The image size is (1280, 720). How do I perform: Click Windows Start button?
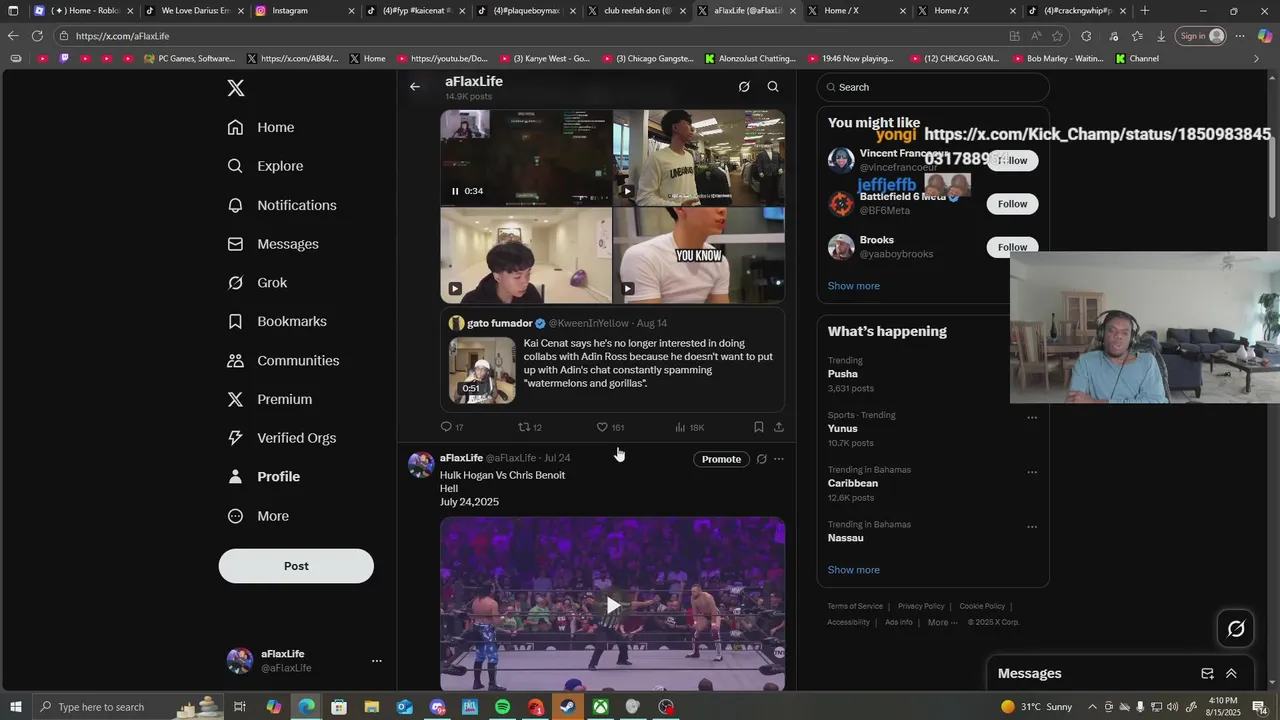tap(15, 707)
